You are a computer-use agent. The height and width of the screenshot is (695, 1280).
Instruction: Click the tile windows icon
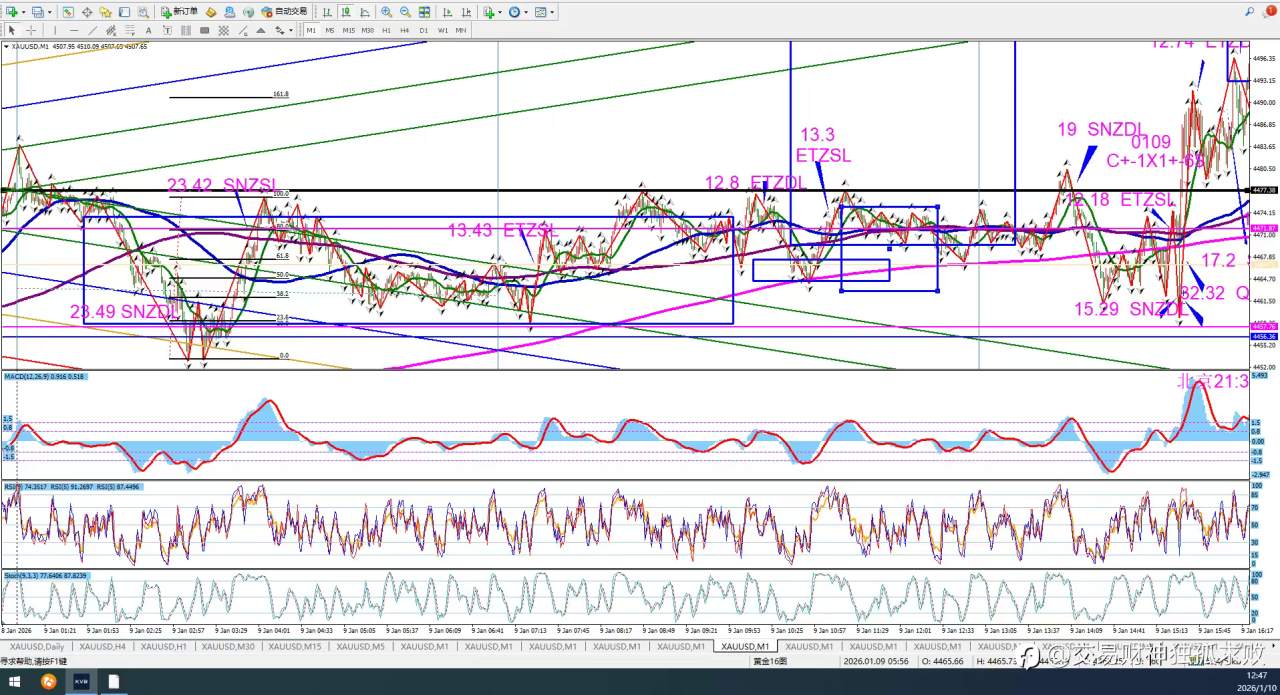pos(424,12)
